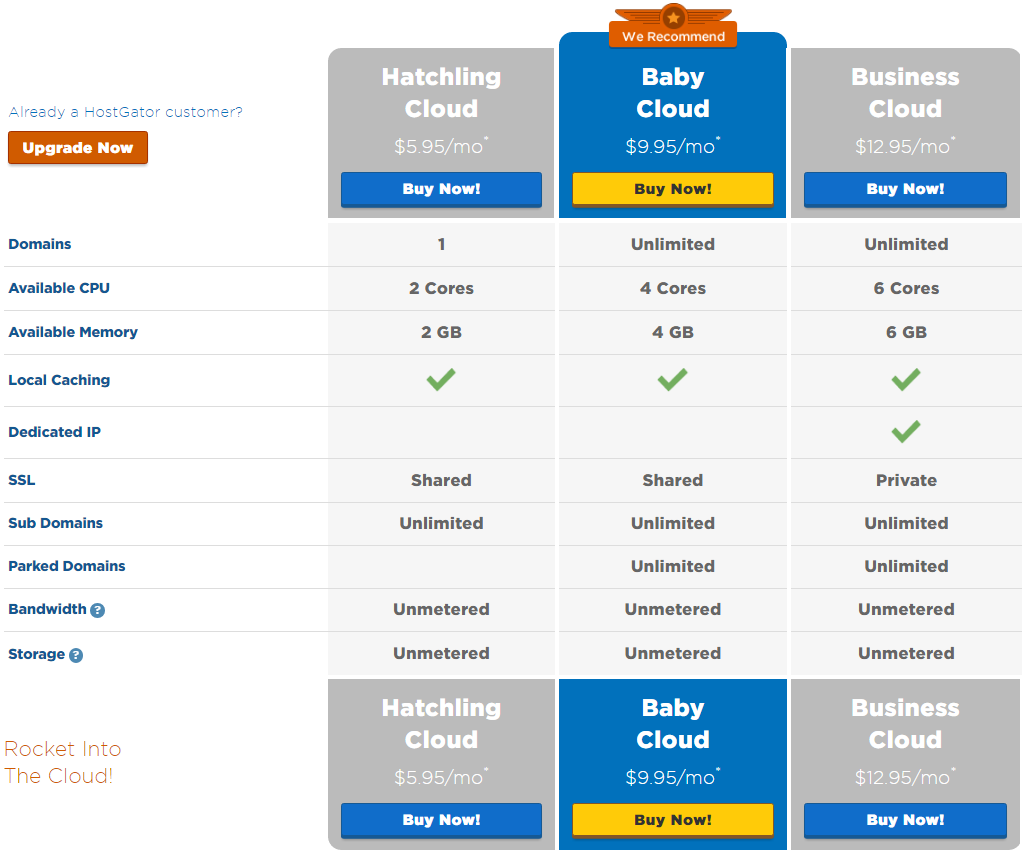Click Hatchling Cloud's 'Shared' SSL value
1025x857 pixels.
click(x=441, y=480)
